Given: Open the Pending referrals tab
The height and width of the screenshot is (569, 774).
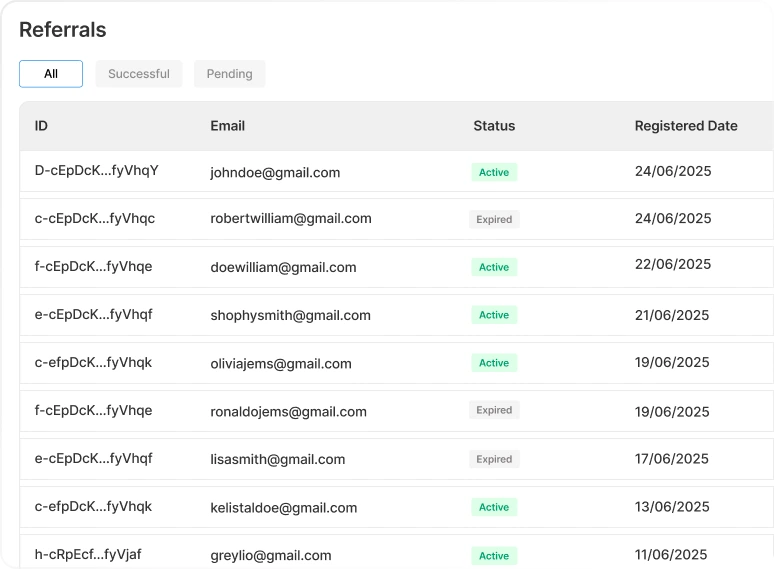Looking at the screenshot, I should pos(230,74).
